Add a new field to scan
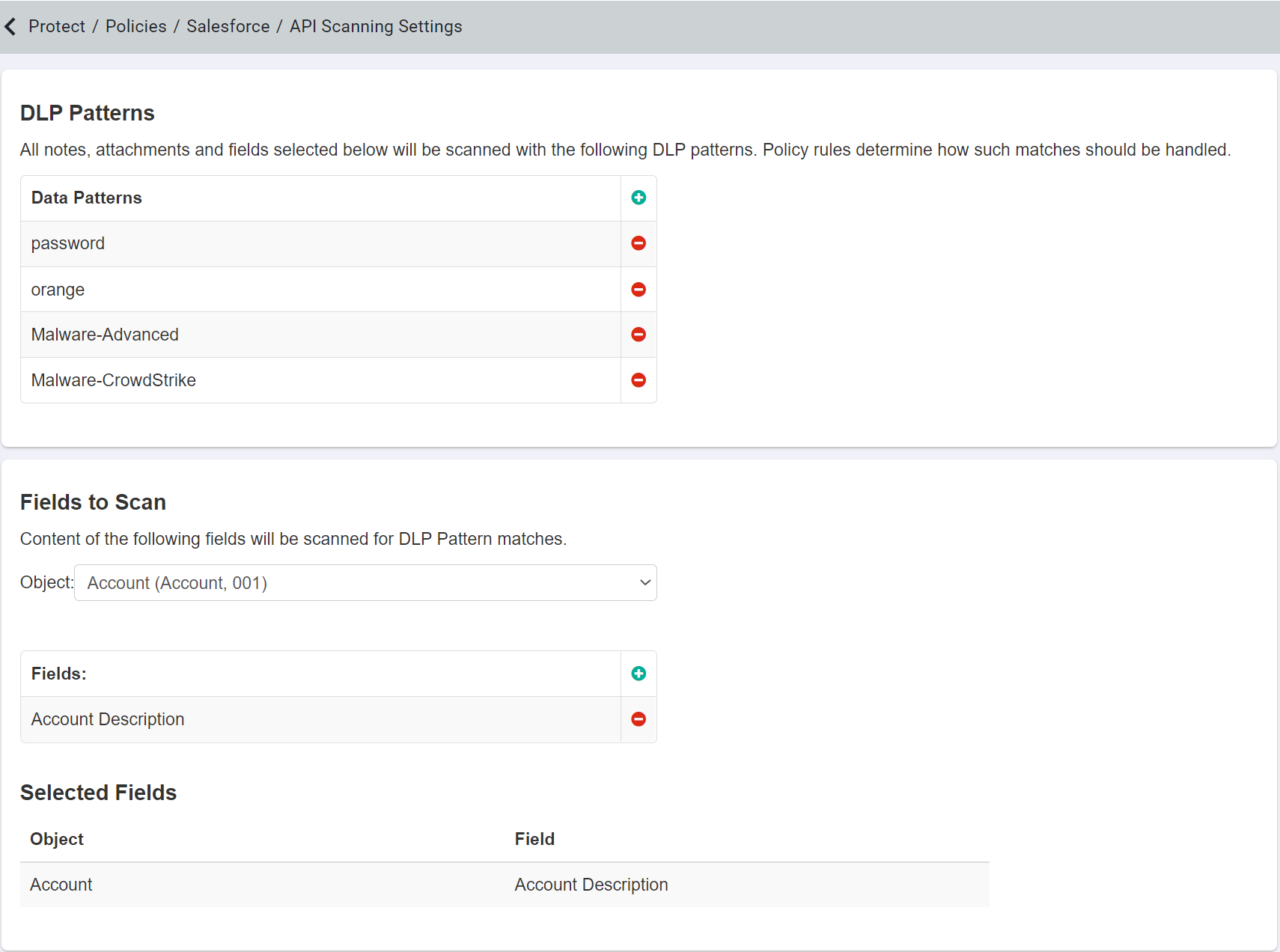 coord(638,674)
